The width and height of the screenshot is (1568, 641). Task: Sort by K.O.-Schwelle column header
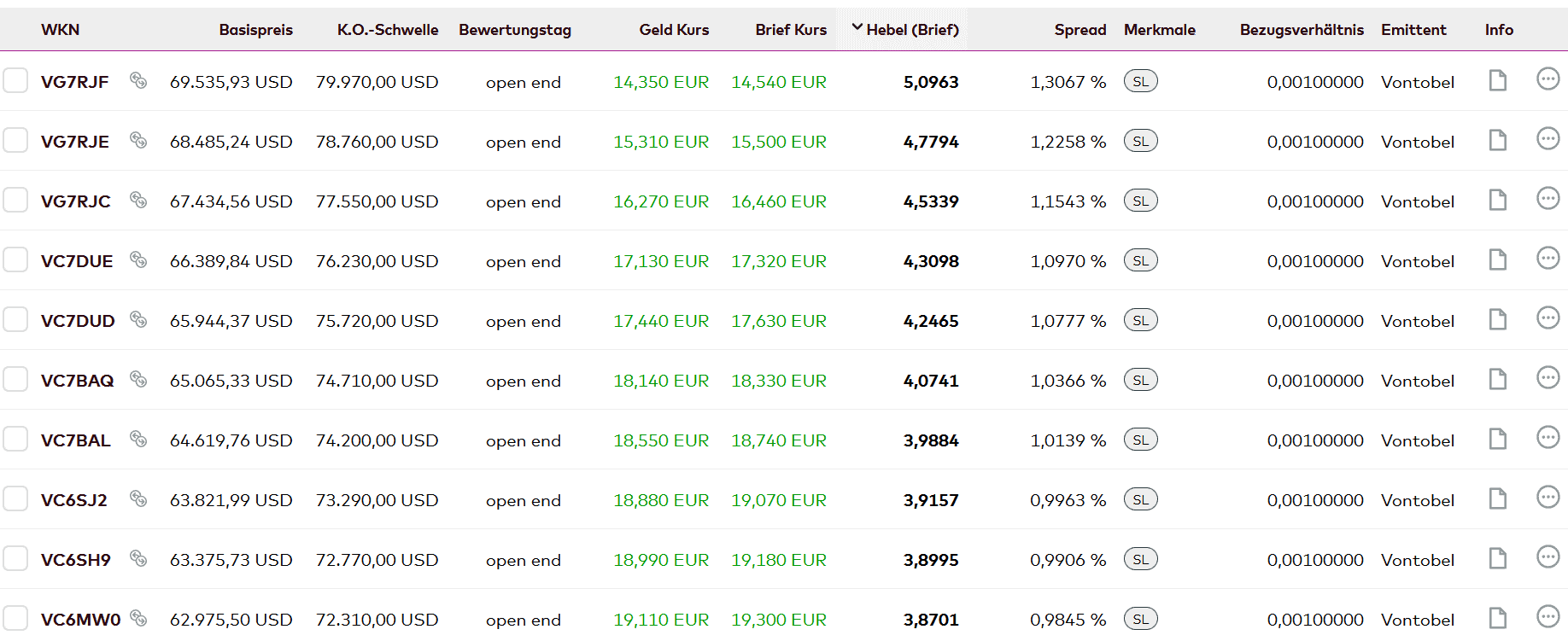click(x=388, y=30)
